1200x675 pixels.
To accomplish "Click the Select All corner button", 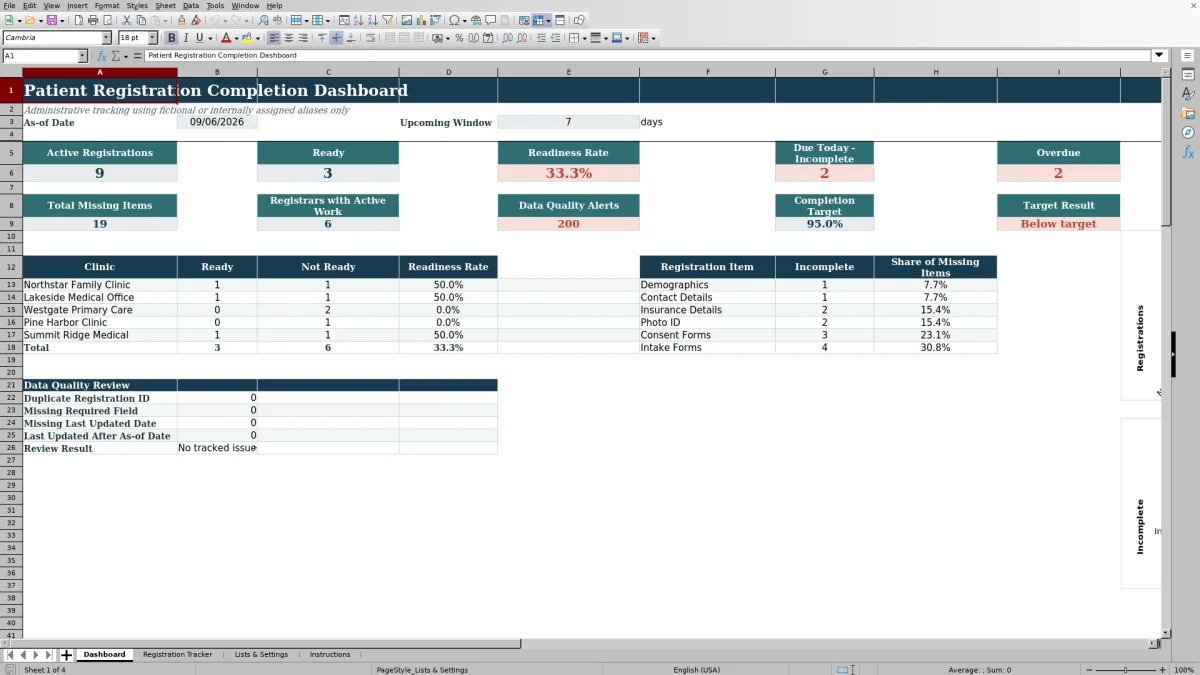I will (11, 72).
